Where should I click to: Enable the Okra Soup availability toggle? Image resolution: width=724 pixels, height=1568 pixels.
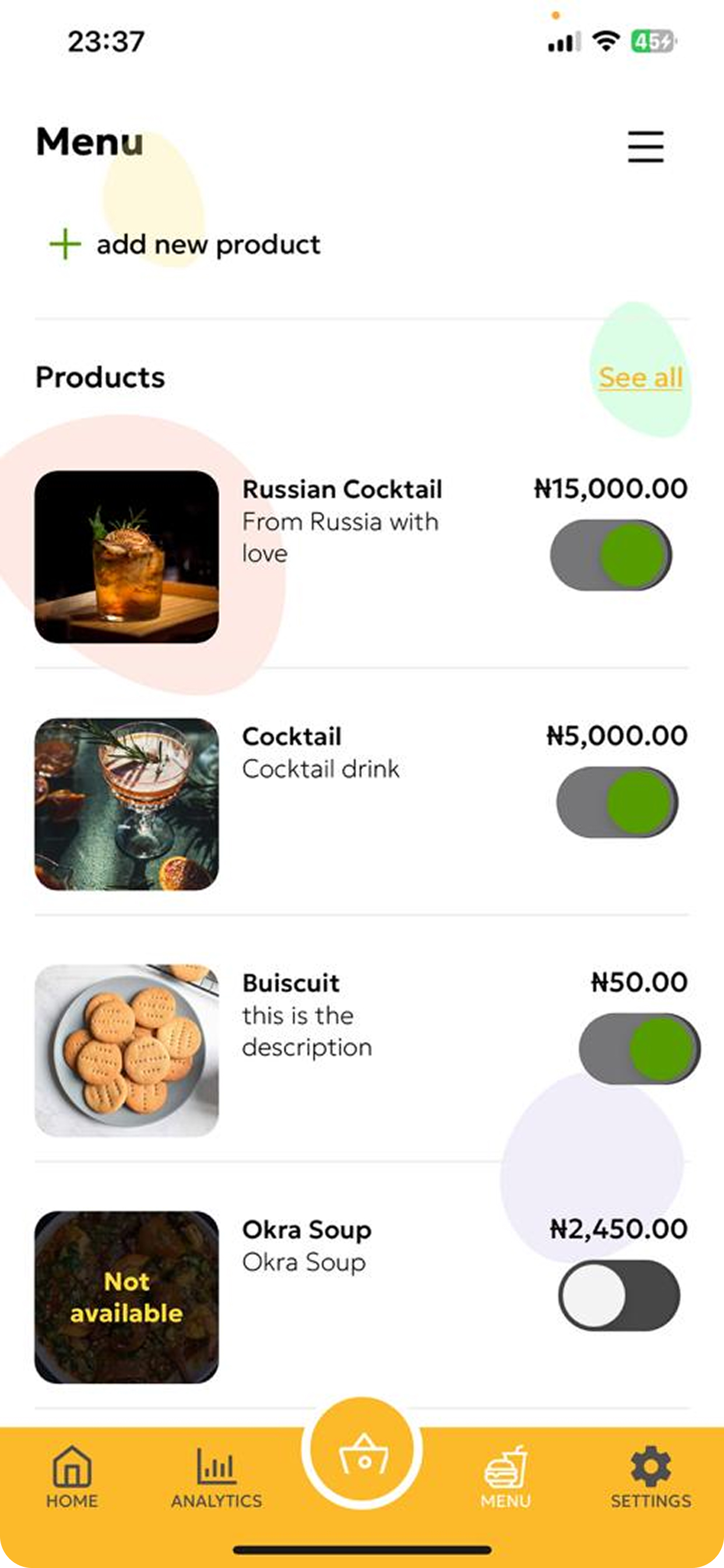(x=619, y=1296)
